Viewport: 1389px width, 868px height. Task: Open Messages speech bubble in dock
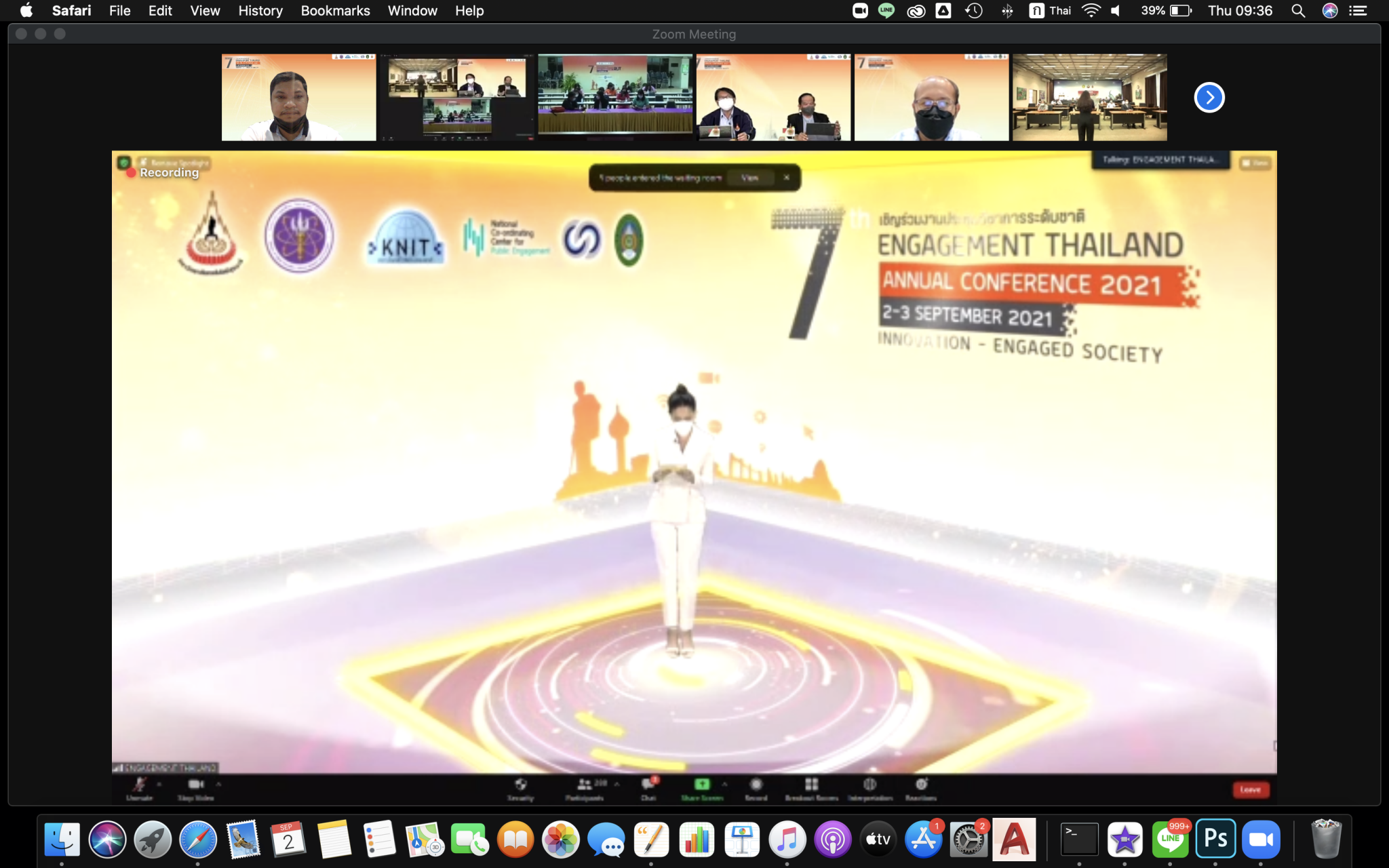click(x=606, y=840)
